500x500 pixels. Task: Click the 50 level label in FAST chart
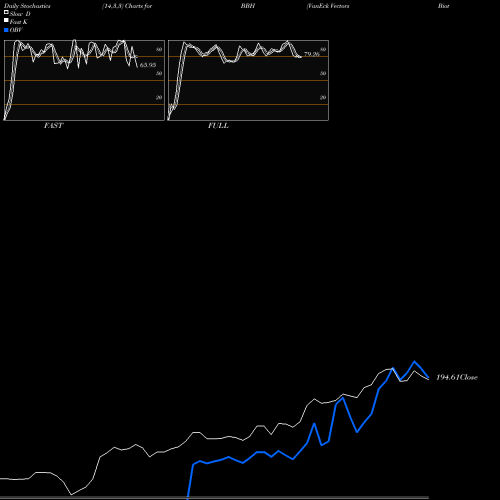coord(159,73)
